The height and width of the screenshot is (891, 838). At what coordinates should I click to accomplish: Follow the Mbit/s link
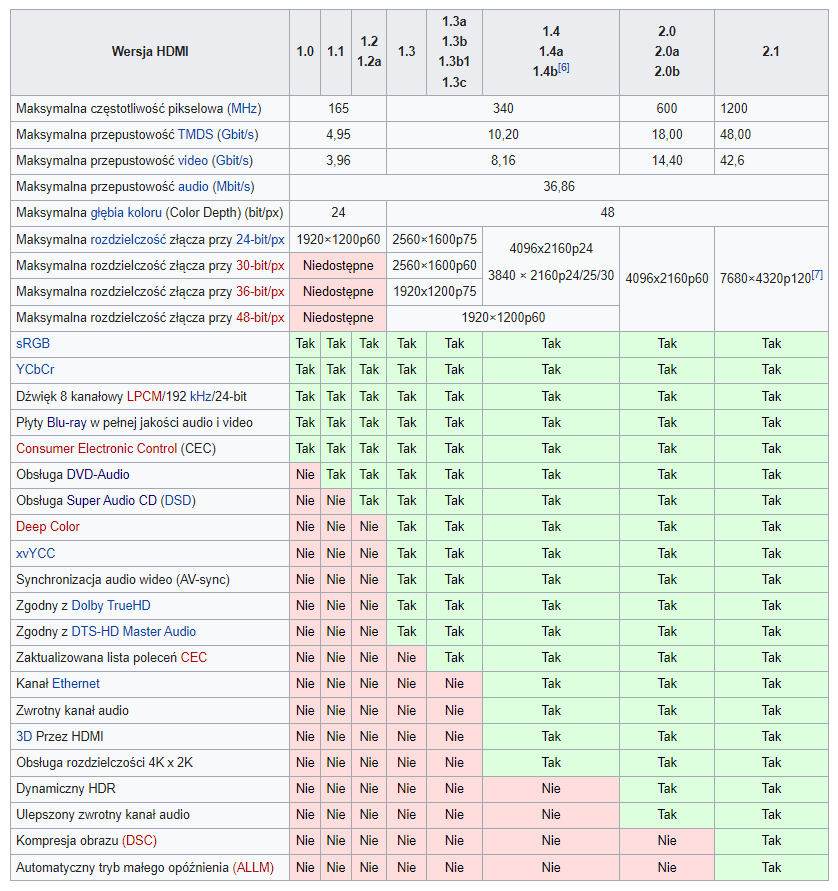(234, 187)
